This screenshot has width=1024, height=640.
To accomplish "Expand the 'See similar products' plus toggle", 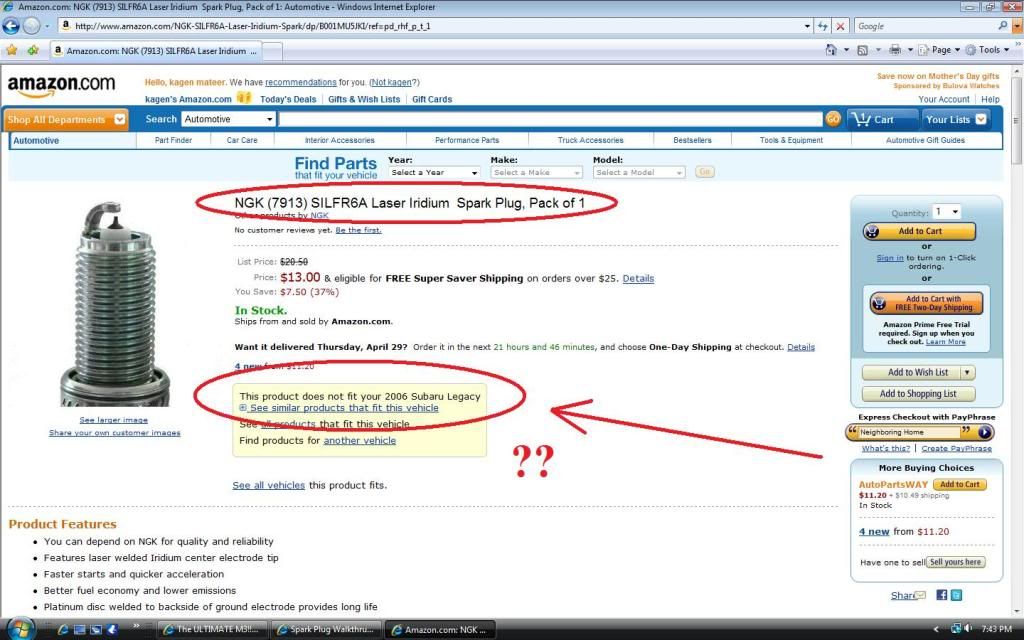I will [x=244, y=409].
